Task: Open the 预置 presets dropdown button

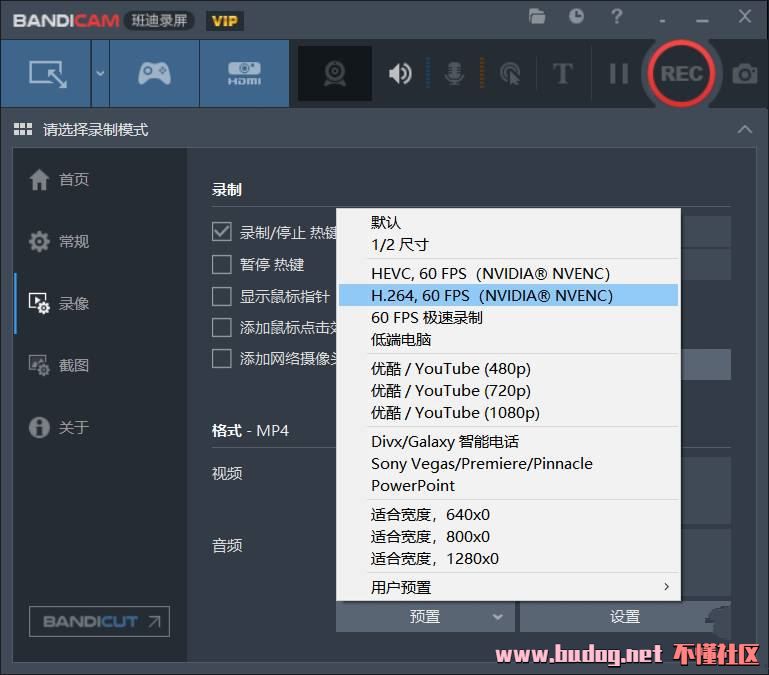Action: (425, 617)
